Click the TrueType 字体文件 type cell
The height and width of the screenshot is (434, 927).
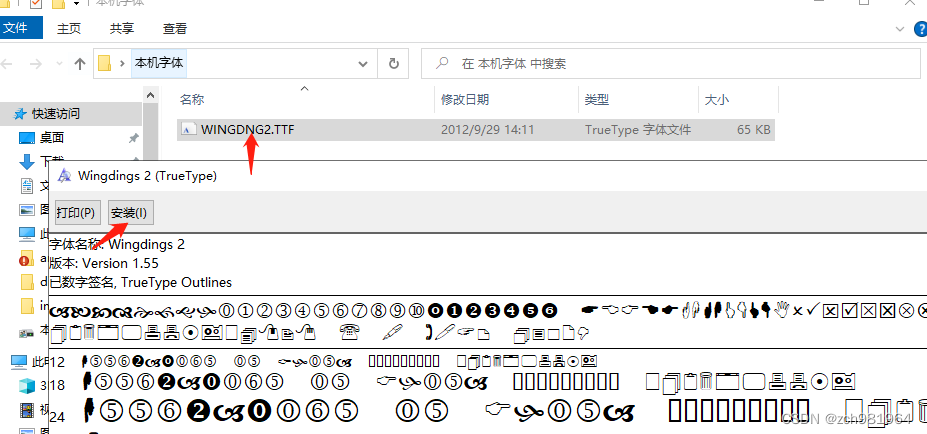[x=638, y=129]
